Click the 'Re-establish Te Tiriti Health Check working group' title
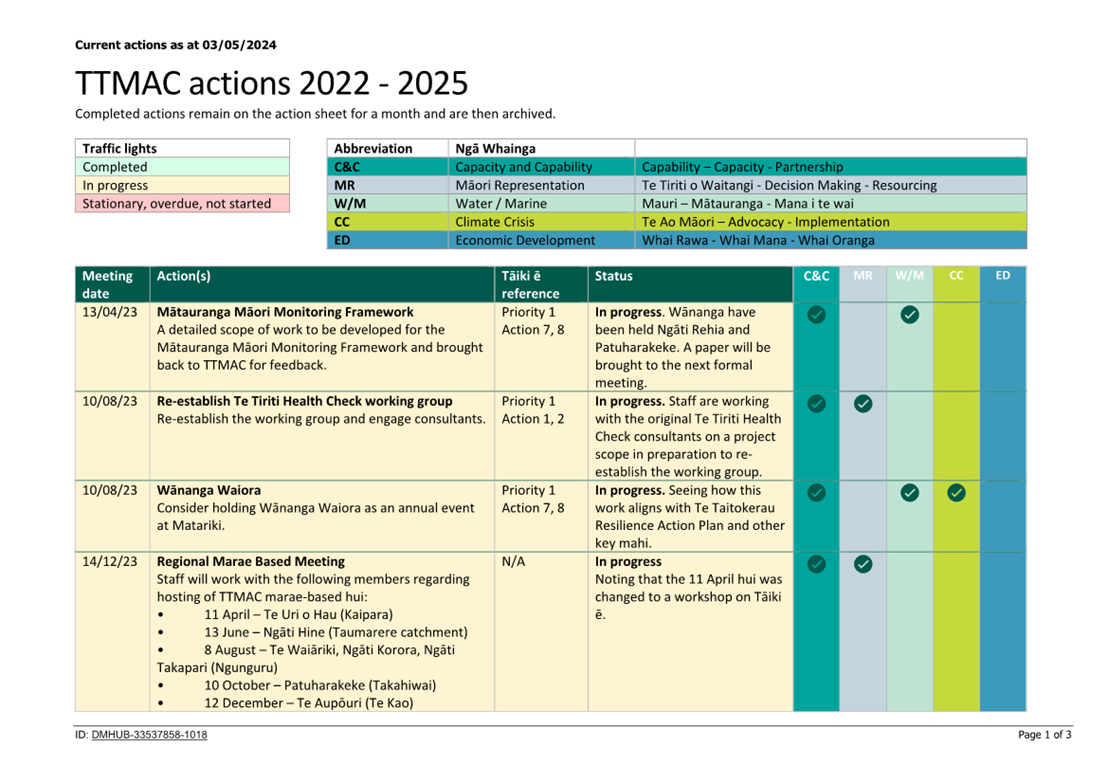The image size is (1108, 783). coord(305,401)
